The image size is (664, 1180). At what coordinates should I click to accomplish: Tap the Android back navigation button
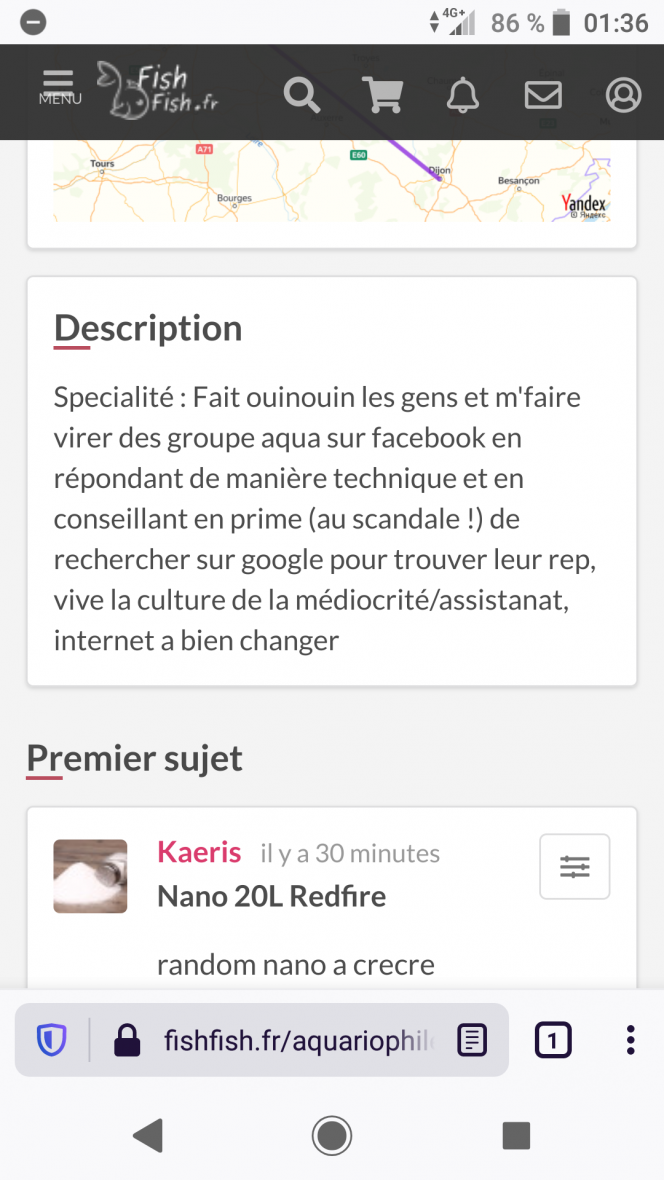click(x=149, y=1135)
